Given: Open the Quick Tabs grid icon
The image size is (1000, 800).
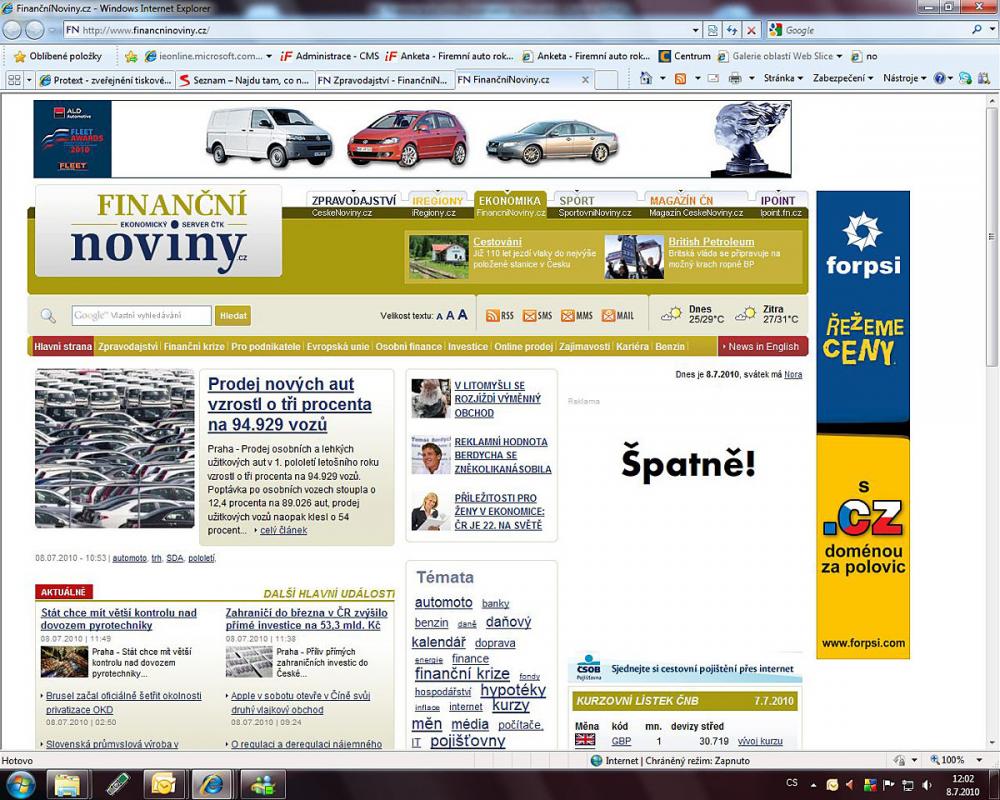Looking at the screenshot, I should [x=14, y=79].
